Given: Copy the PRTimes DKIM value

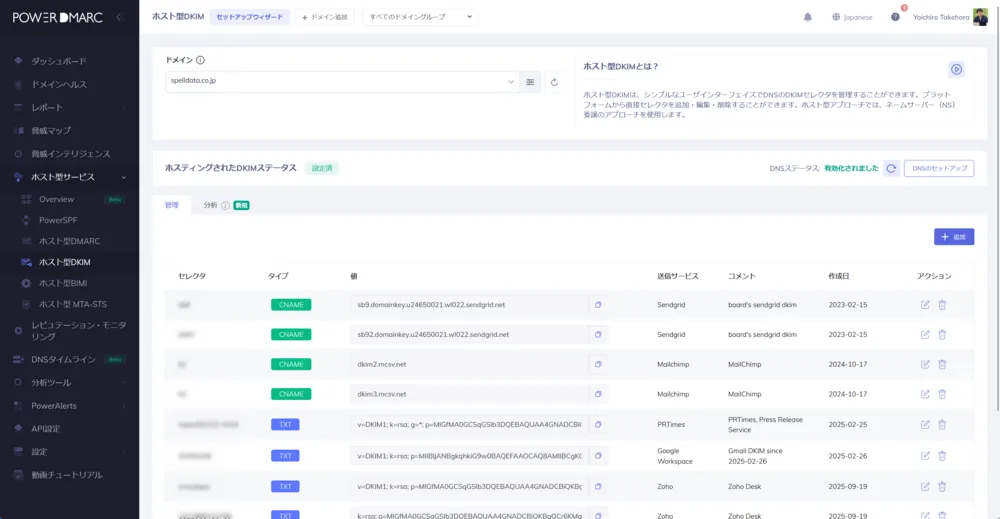Looking at the screenshot, I should pos(598,425).
